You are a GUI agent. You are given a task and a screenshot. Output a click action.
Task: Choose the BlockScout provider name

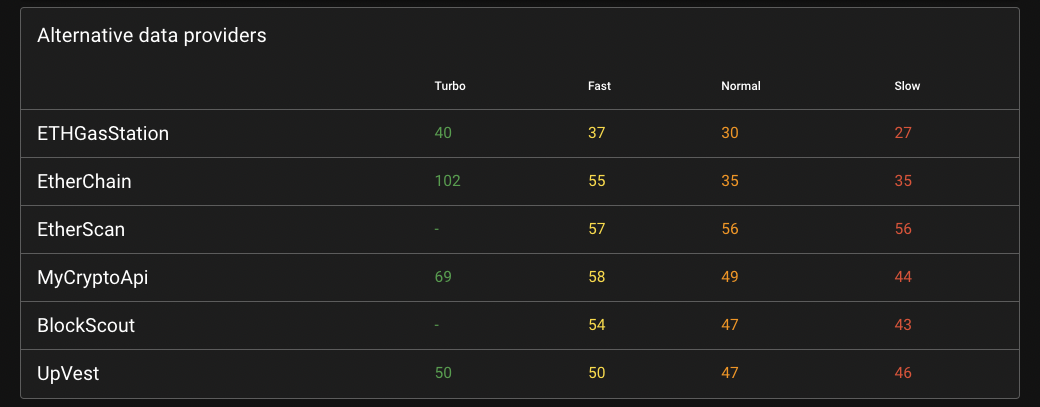[86, 326]
